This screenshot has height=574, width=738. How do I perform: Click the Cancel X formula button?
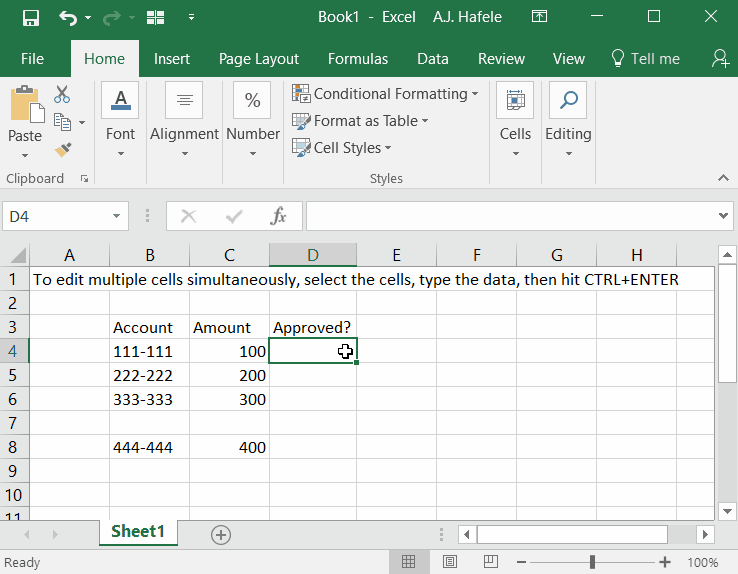pyautogui.click(x=188, y=216)
